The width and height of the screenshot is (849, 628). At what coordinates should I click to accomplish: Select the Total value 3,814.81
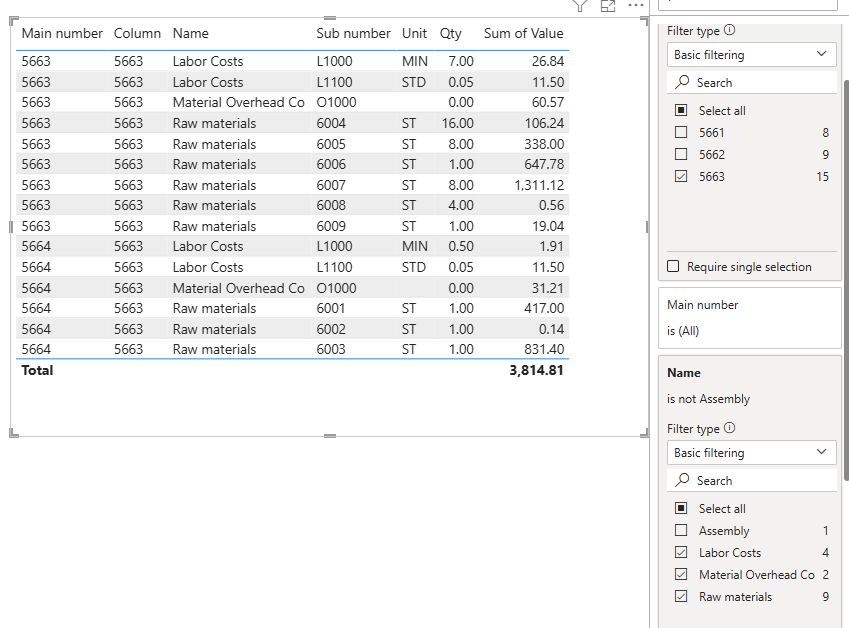tap(536, 370)
